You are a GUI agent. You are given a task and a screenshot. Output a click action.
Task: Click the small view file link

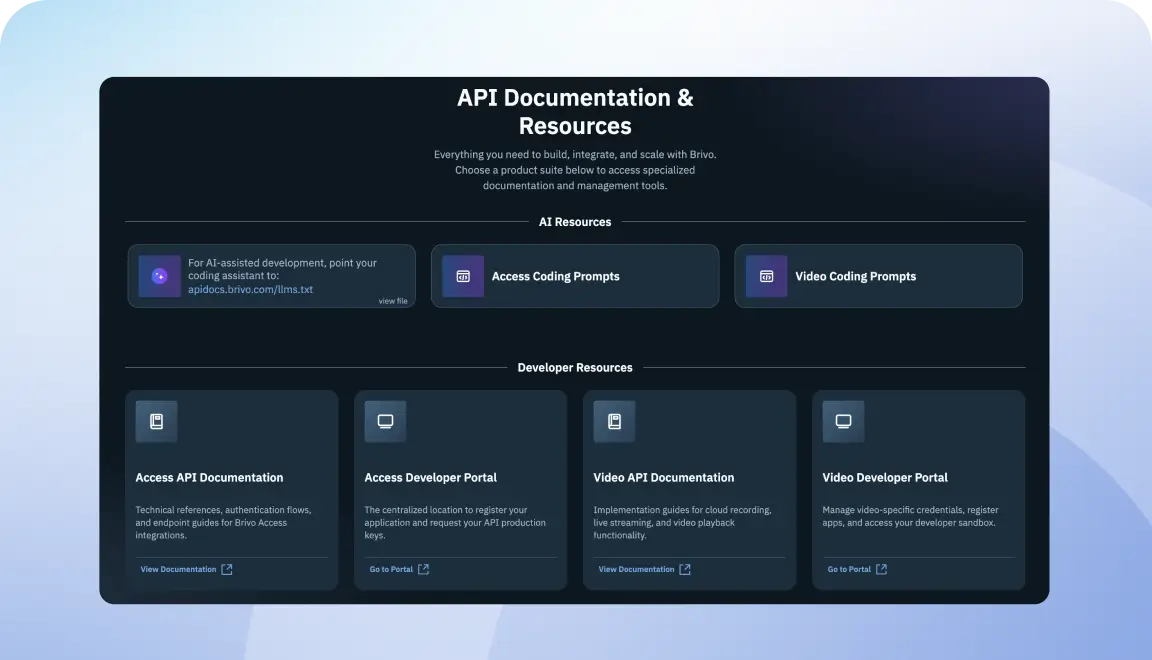point(393,301)
